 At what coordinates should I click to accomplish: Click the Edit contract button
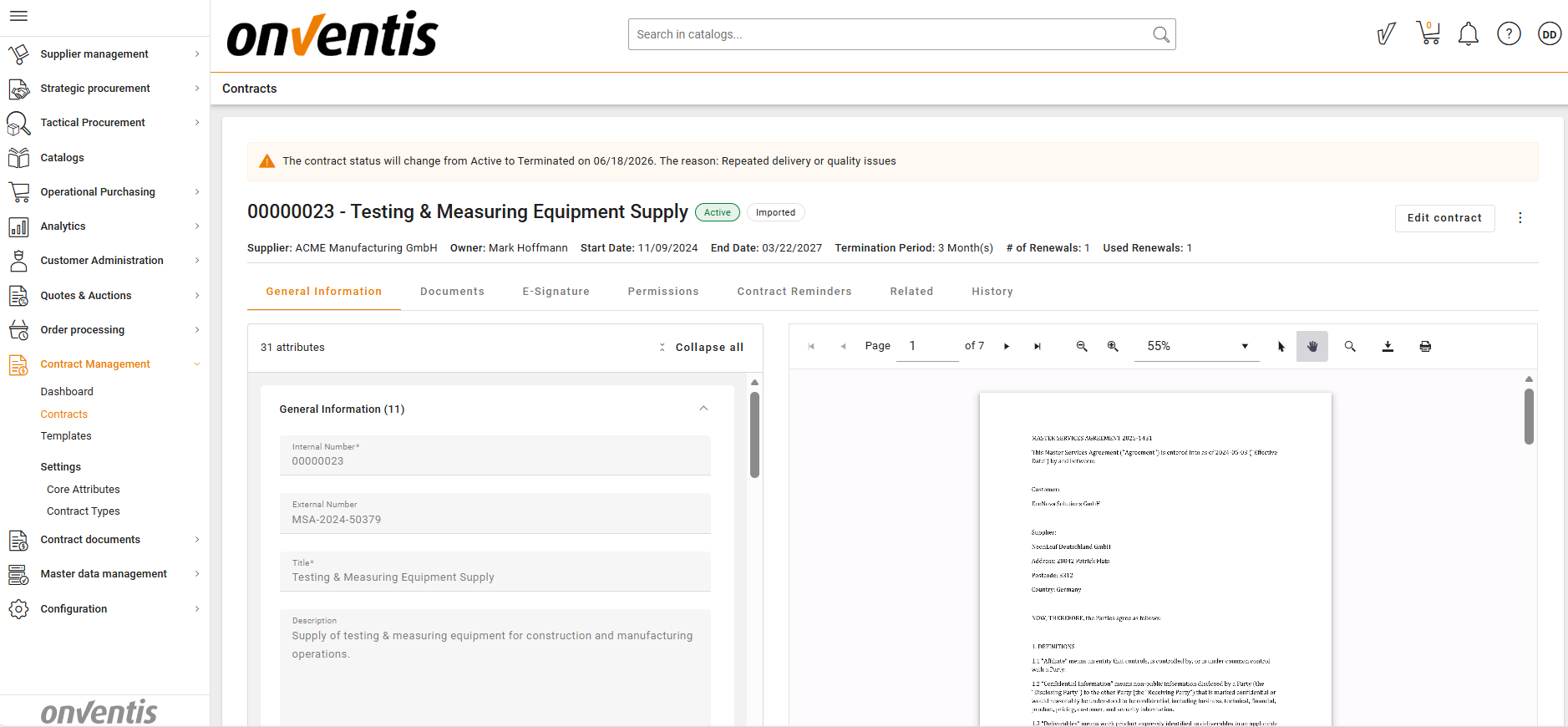click(x=1444, y=218)
